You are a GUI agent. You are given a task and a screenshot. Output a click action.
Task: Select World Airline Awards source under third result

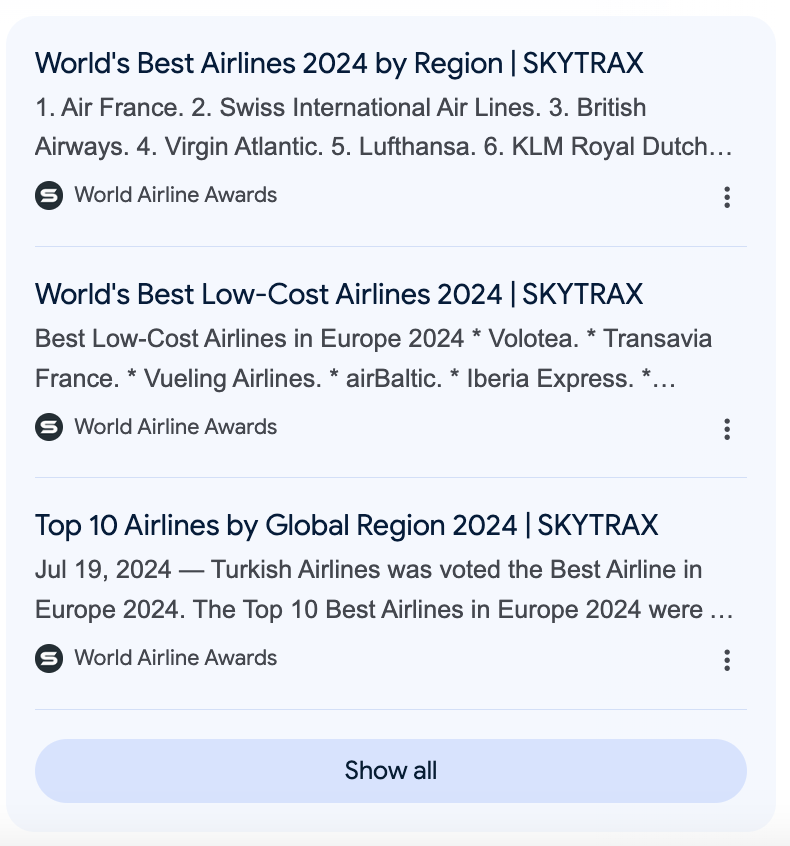click(175, 658)
